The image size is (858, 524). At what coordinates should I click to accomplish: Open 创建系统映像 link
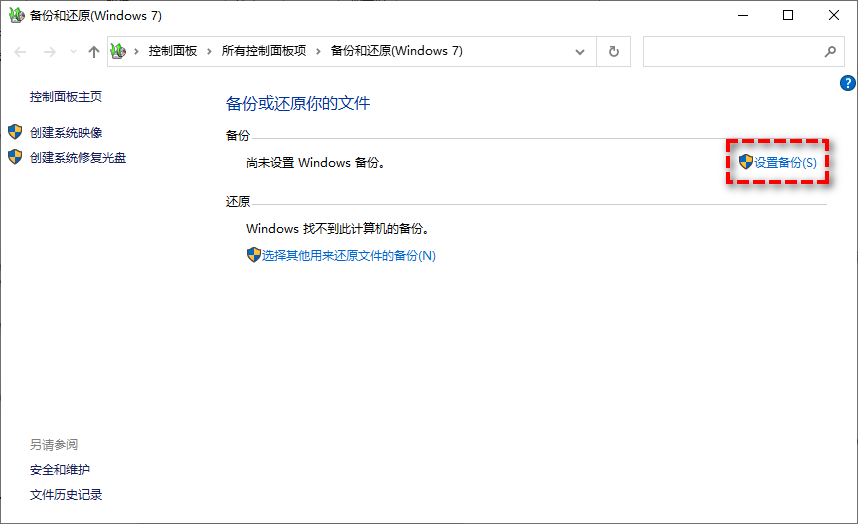pos(66,132)
